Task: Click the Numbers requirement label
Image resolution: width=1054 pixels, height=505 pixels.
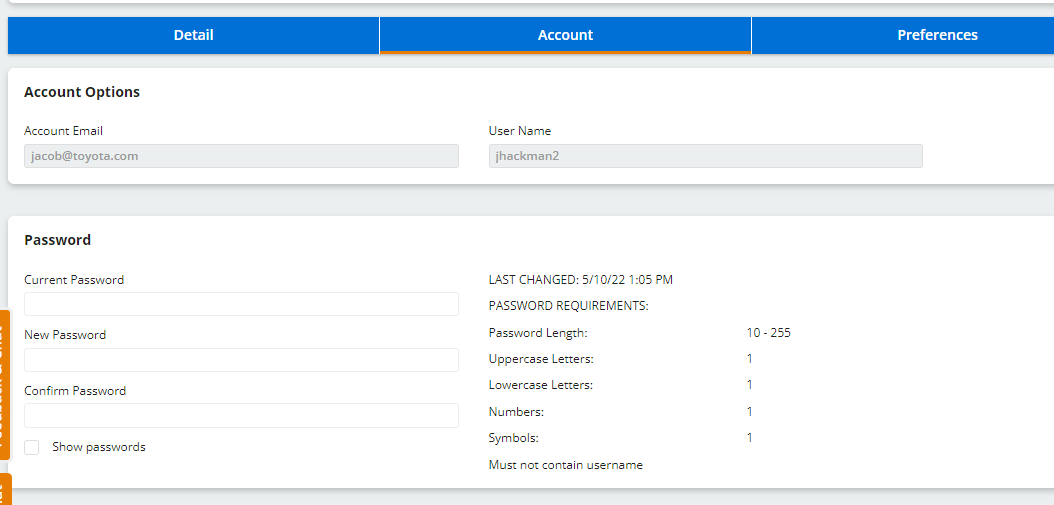Action: point(516,412)
